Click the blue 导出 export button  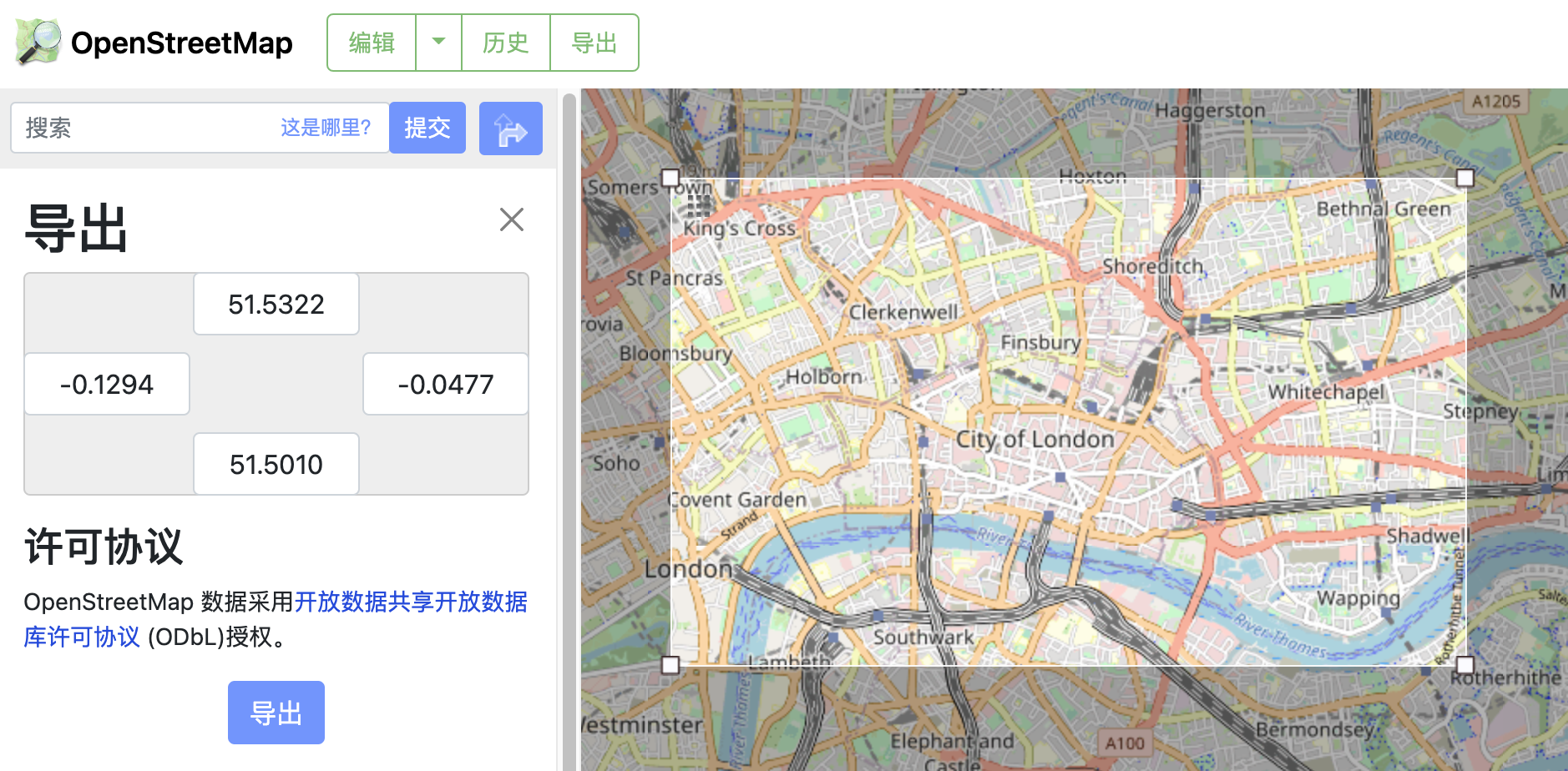coord(276,713)
